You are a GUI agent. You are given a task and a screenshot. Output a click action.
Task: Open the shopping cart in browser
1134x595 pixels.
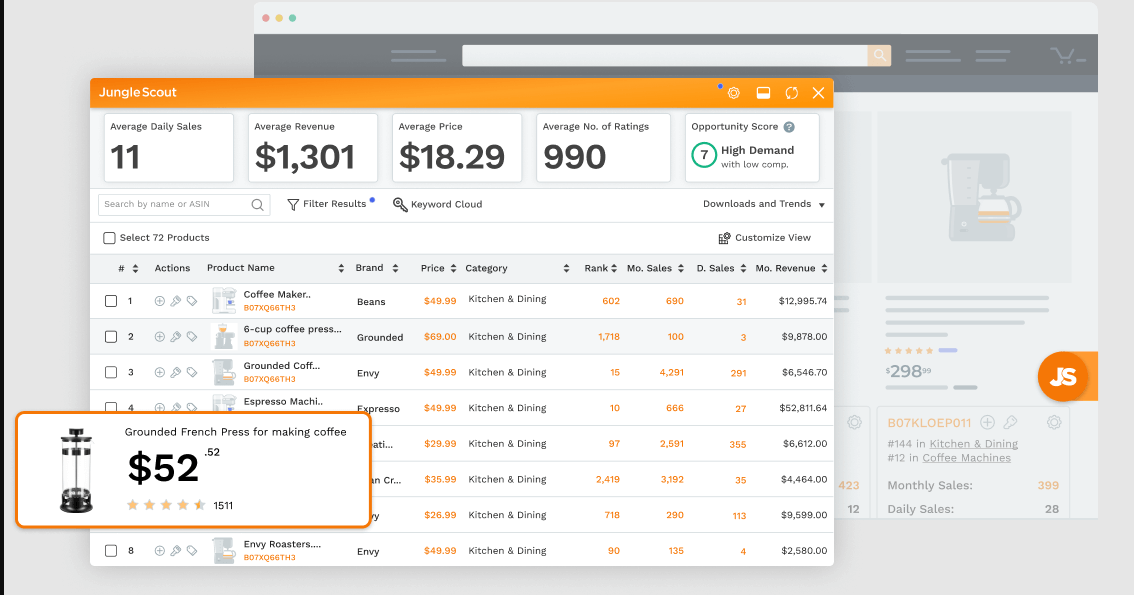pos(1065,56)
